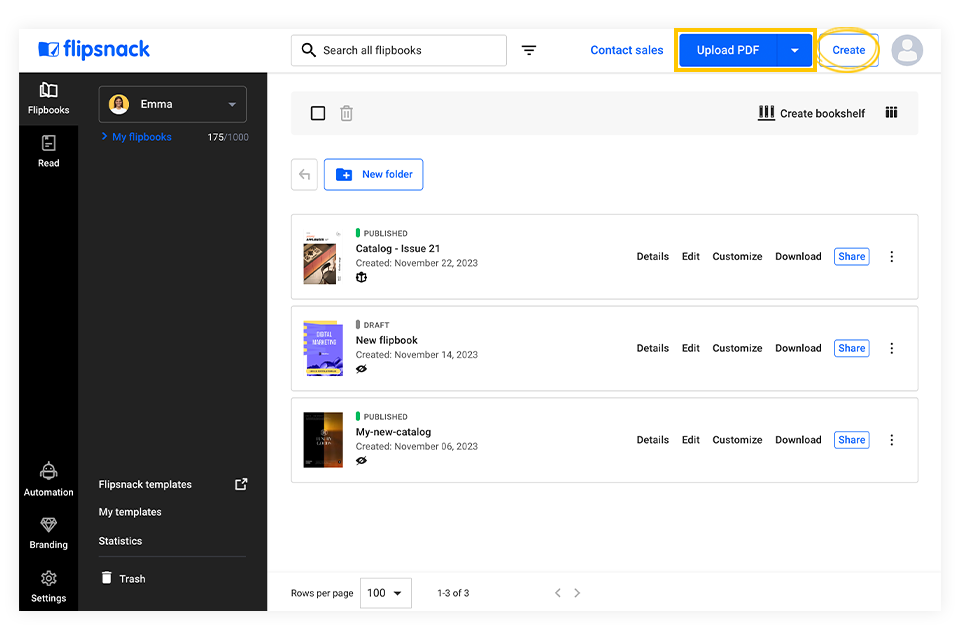Expand the Upload PDF dropdown arrow

point(795,50)
